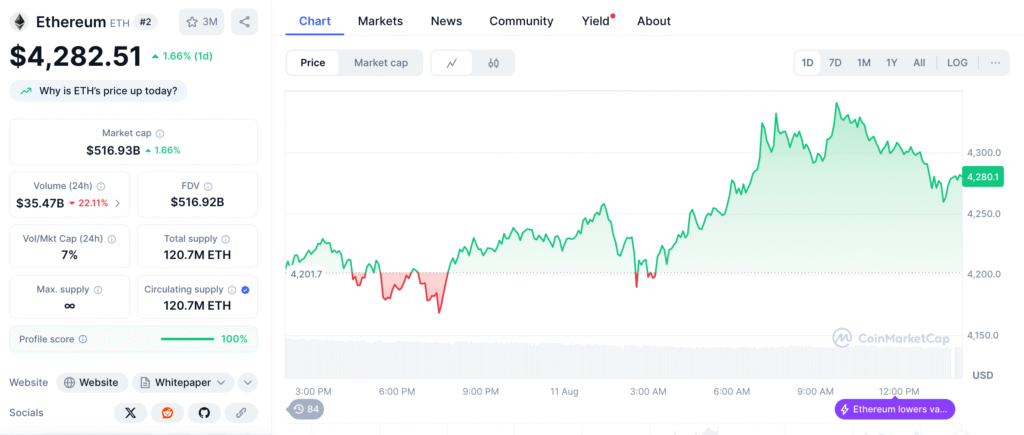Switch to the Community tab

coord(521,21)
